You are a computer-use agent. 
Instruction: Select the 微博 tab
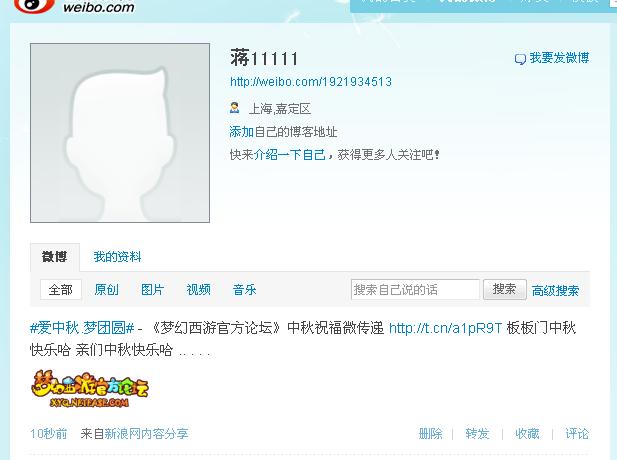click(x=55, y=257)
